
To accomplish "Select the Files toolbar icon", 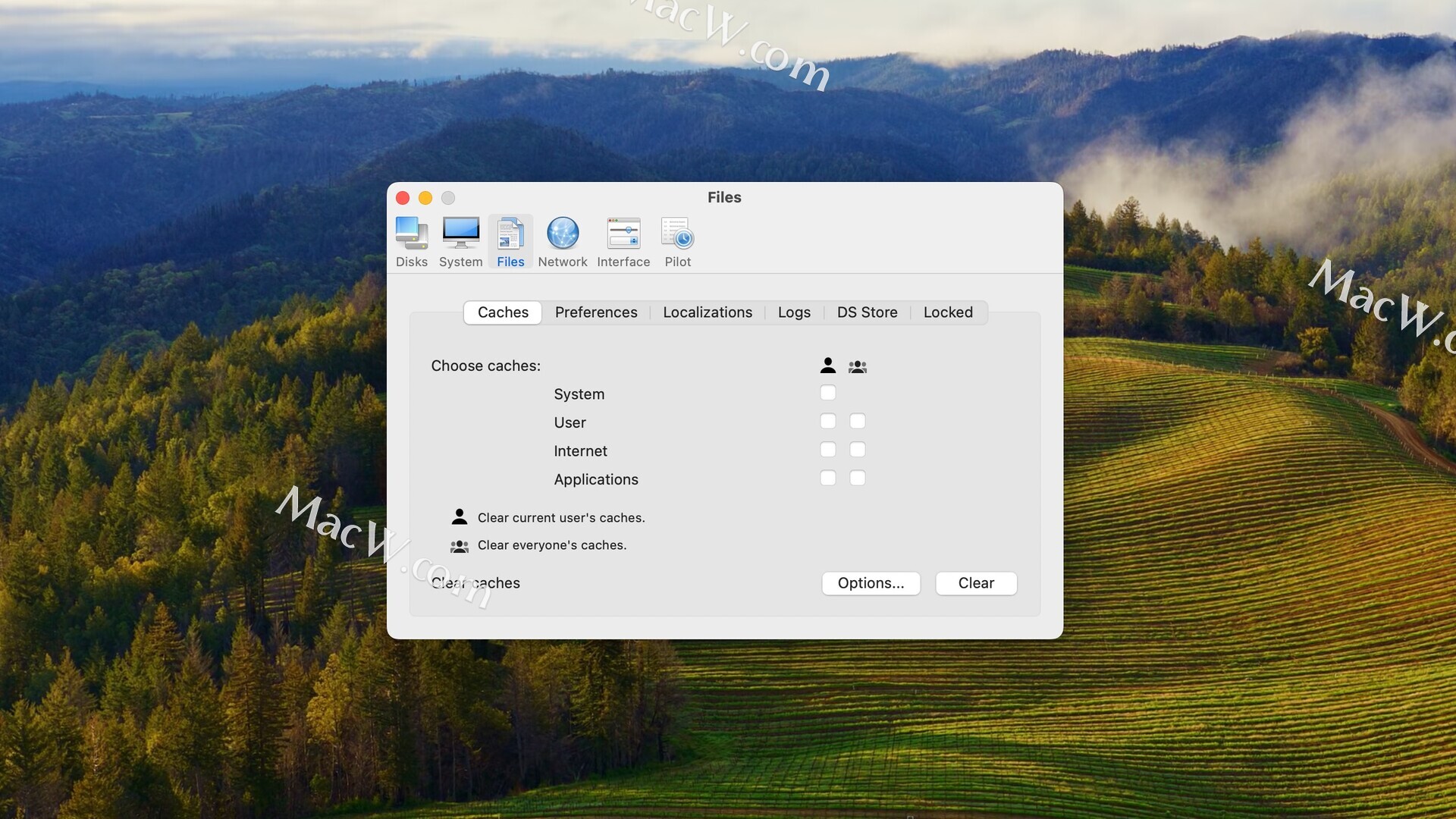I will (510, 241).
